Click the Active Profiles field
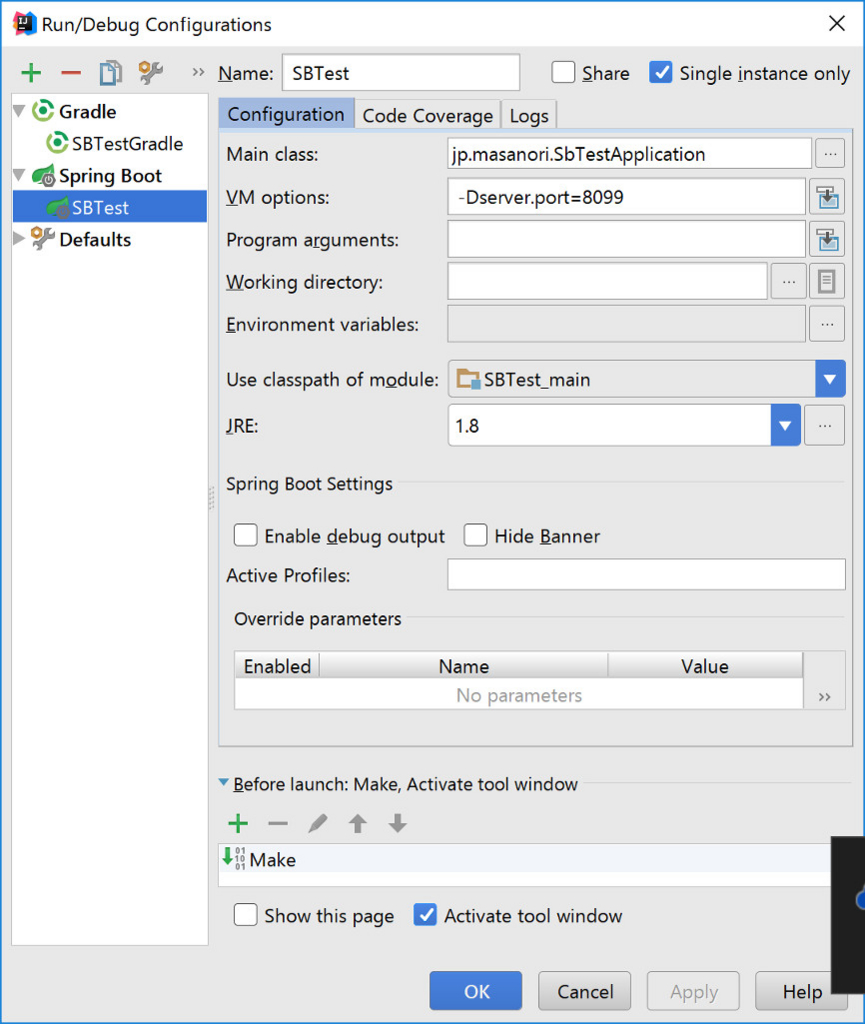The width and height of the screenshot is (865, 1024). coord(646,575)
